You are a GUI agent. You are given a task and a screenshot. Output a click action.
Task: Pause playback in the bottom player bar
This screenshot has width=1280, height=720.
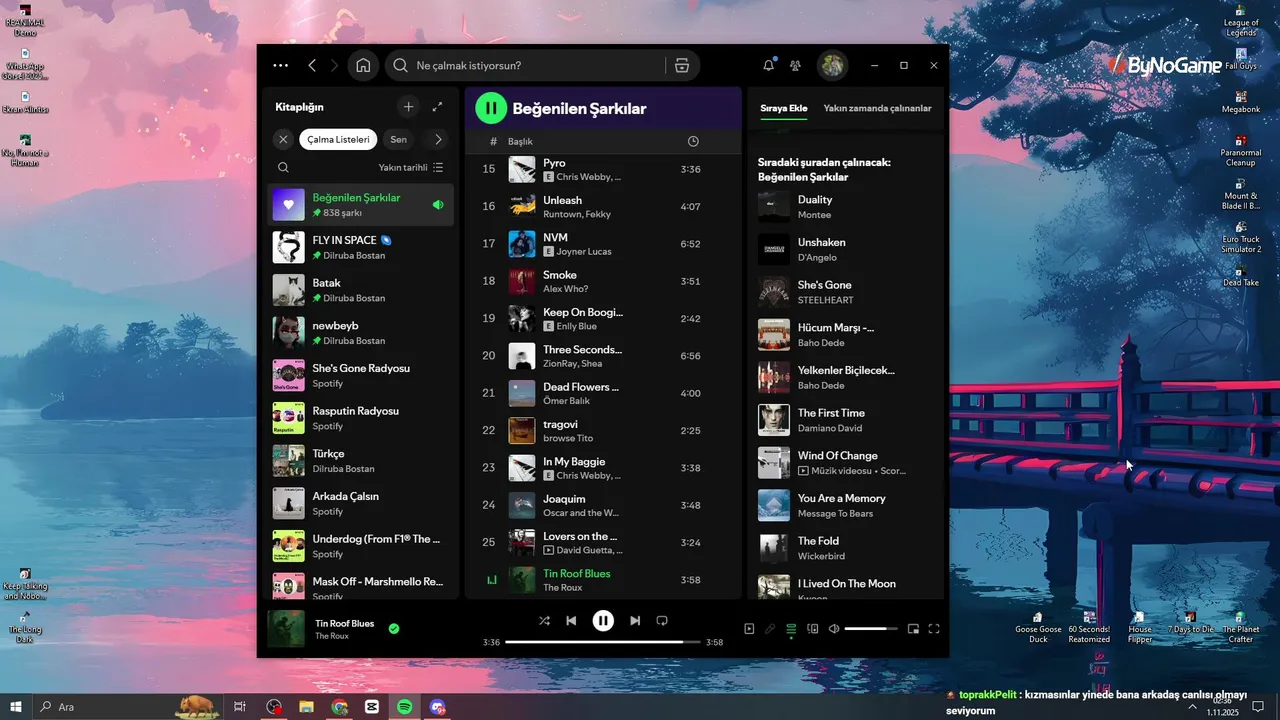pos(603,620)
